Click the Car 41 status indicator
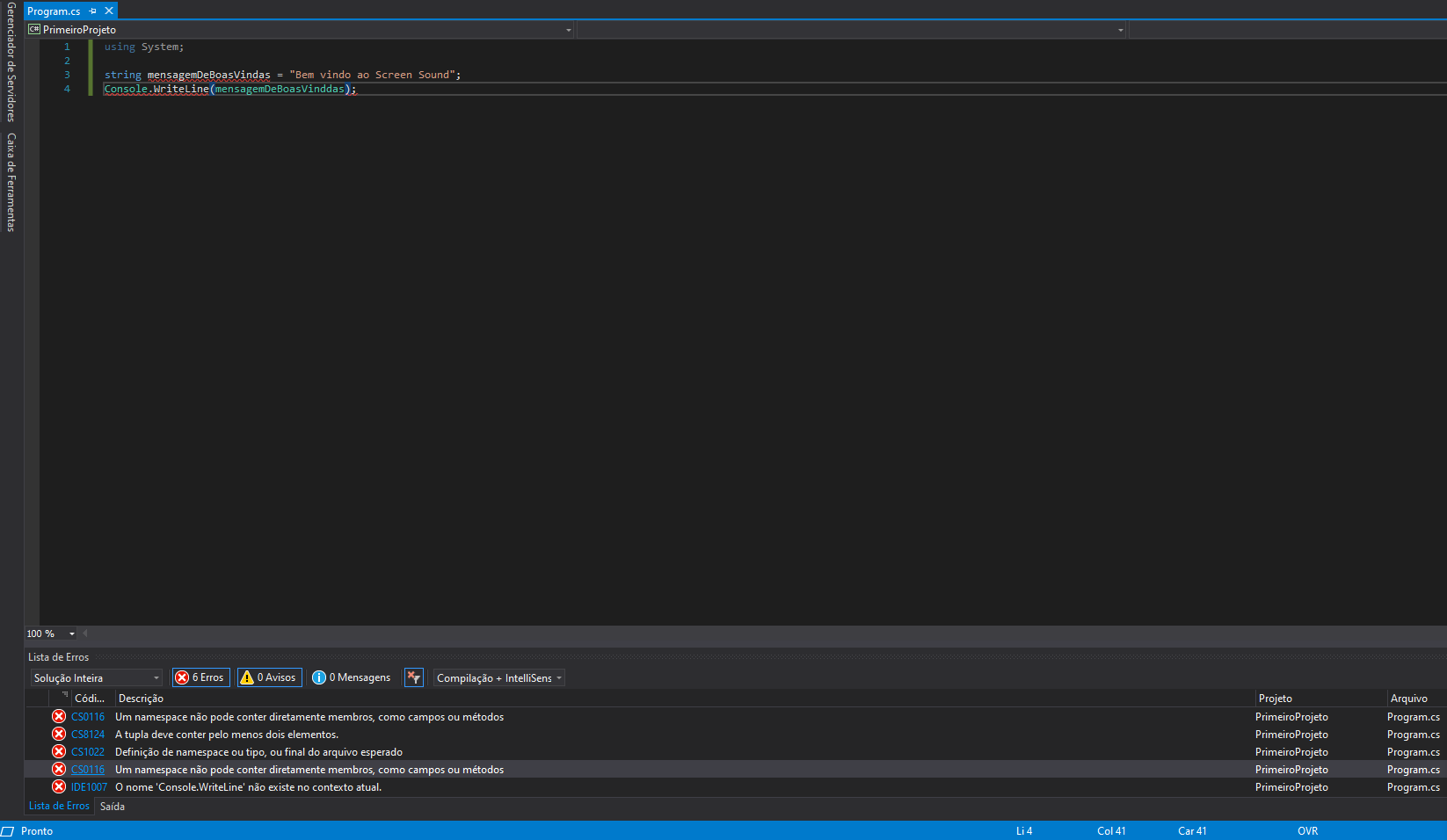 click(1192, 831)
